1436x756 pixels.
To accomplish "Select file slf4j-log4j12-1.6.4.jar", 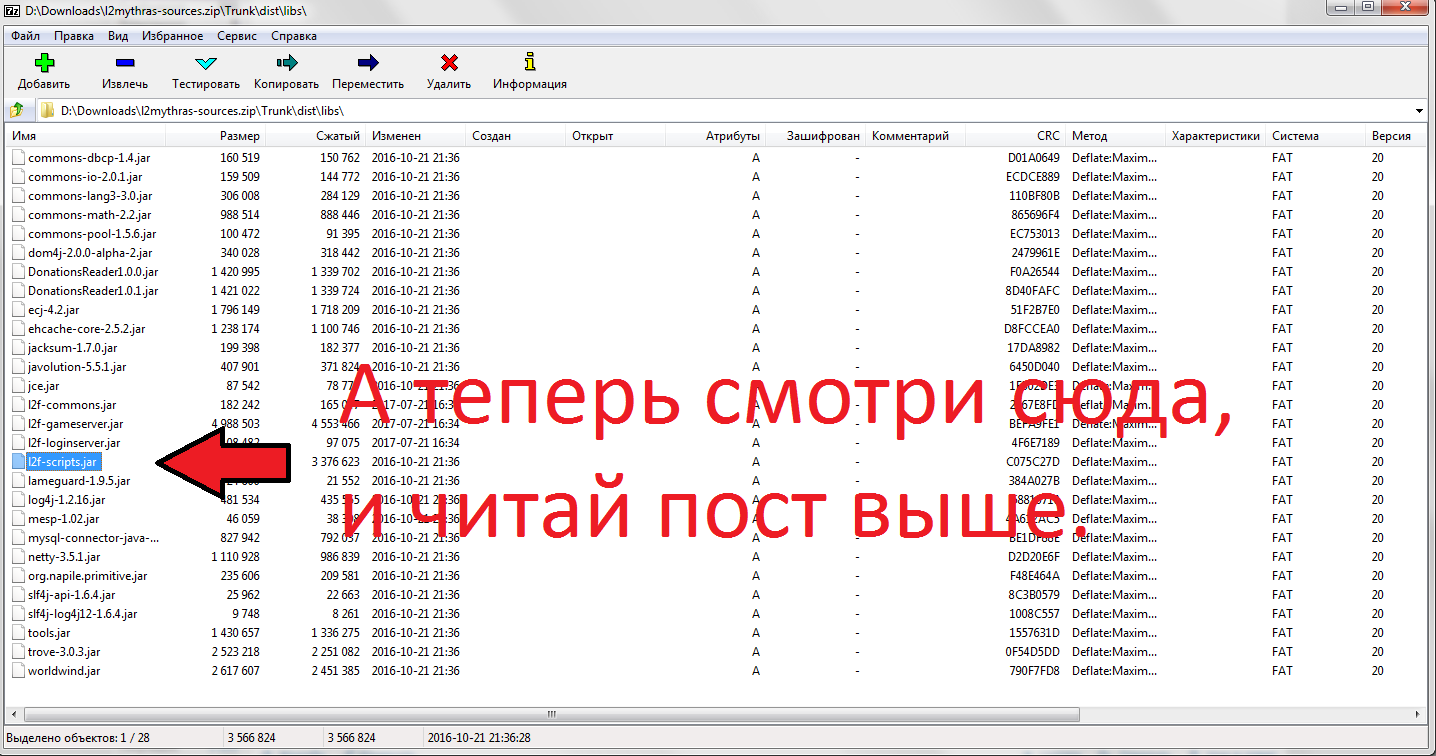I will click(x=83, y=614).
